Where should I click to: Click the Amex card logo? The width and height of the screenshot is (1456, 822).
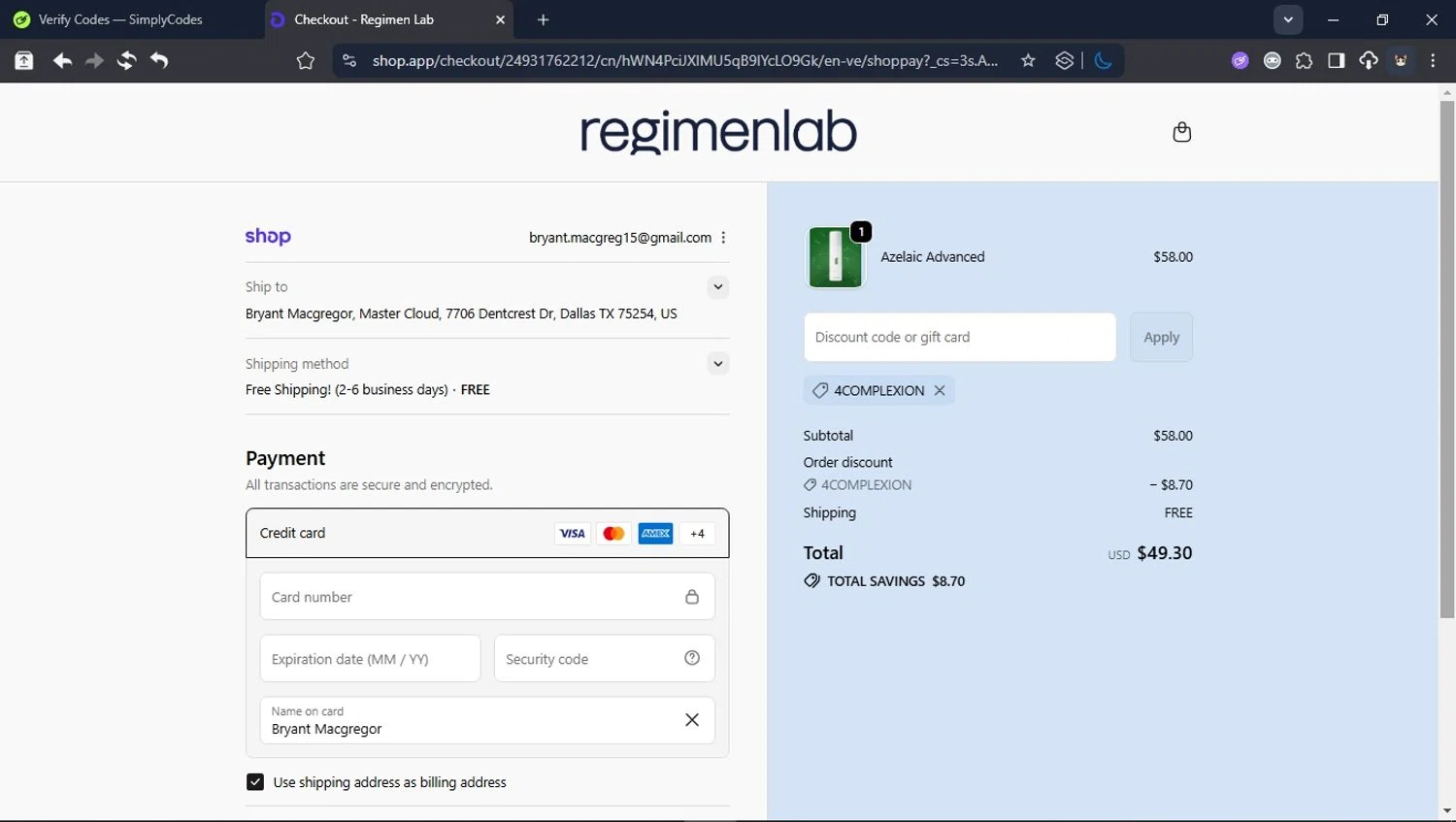655,533
